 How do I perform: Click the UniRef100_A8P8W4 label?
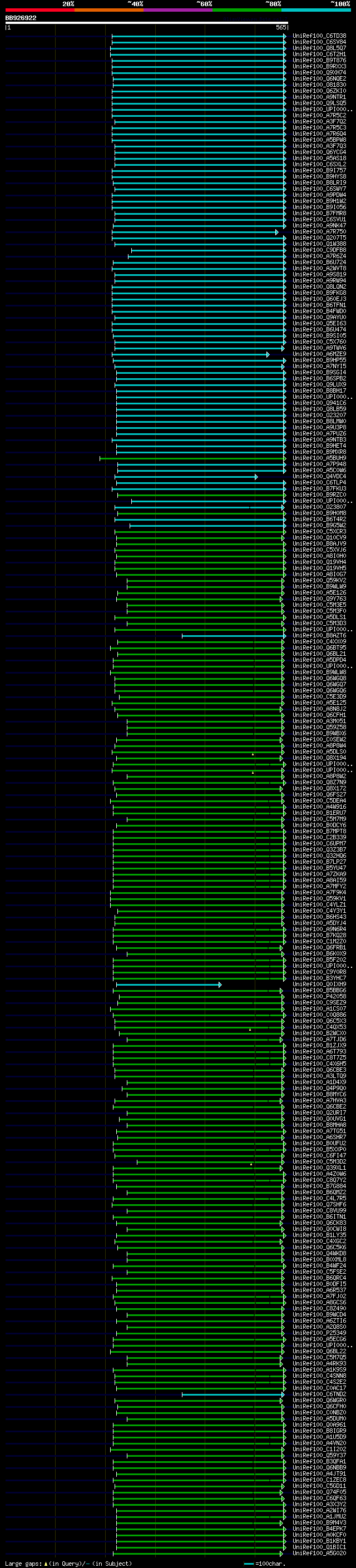[319, 746]
